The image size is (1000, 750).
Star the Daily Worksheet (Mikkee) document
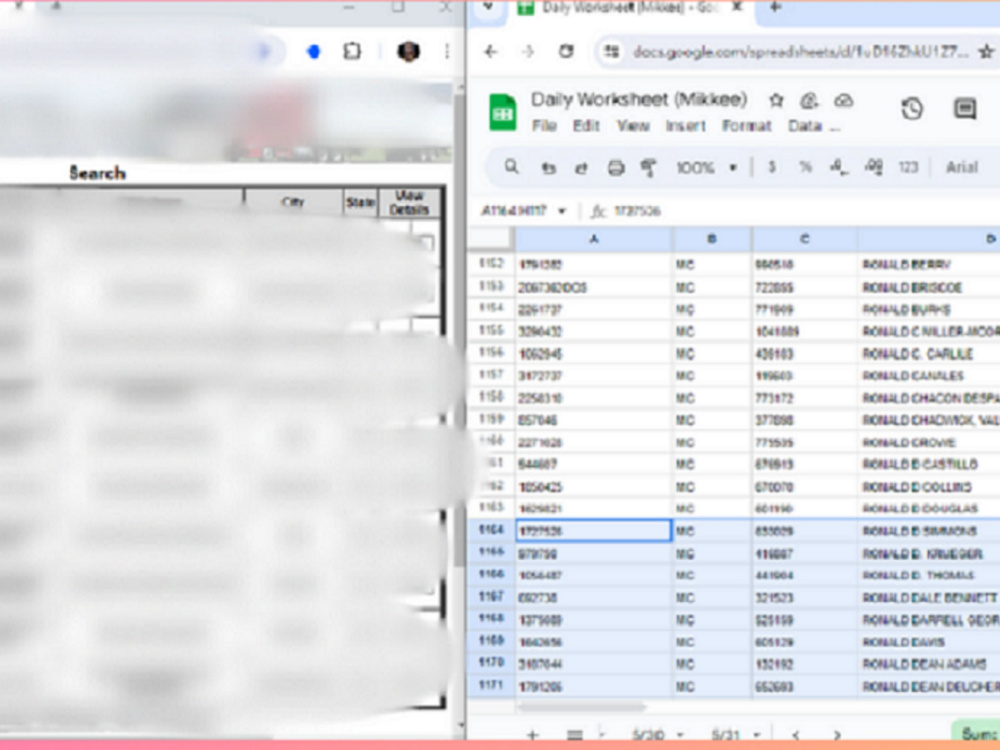click(776, 100)
